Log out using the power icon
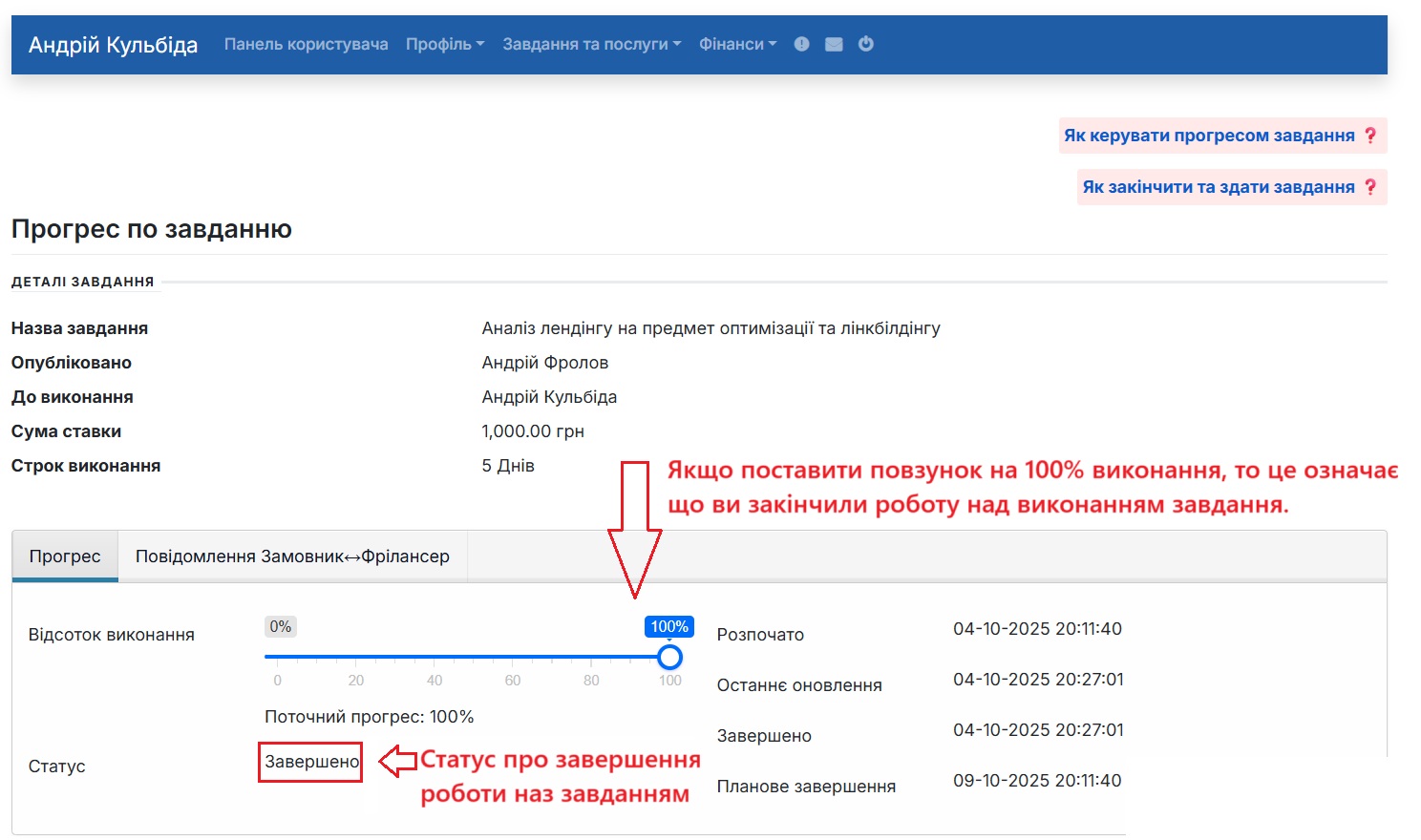 pos(865,43)
